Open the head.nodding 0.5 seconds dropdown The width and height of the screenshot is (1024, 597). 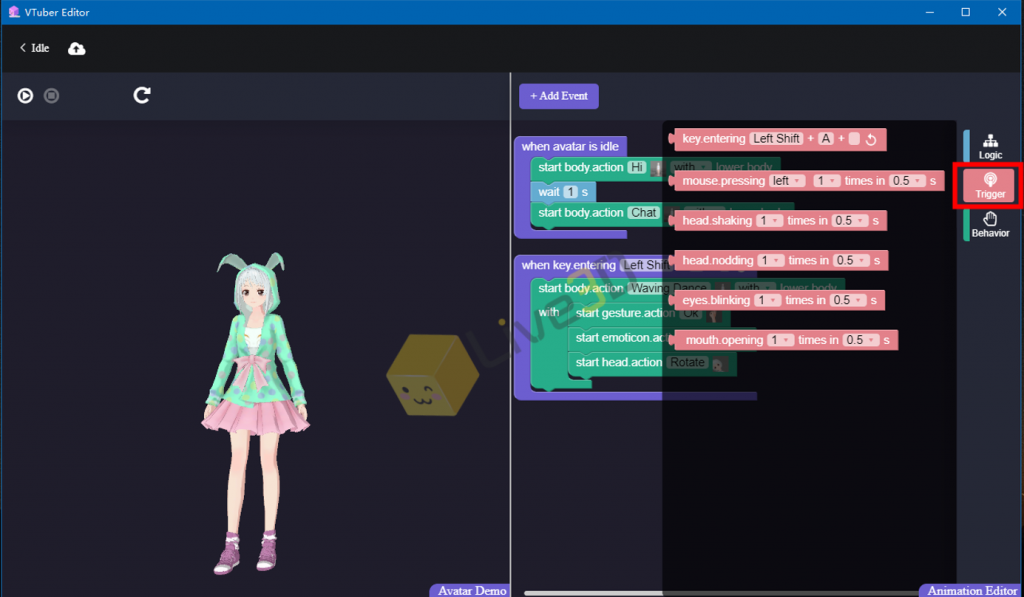(852, 261)
